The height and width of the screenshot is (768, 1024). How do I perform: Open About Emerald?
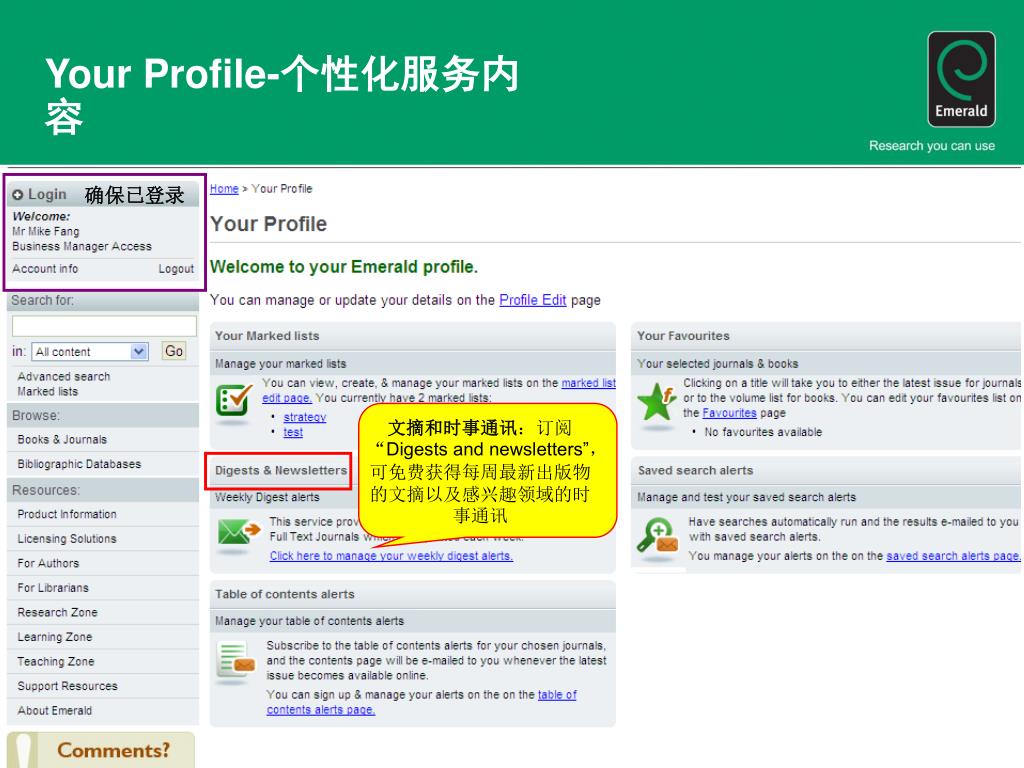point(55,711)
